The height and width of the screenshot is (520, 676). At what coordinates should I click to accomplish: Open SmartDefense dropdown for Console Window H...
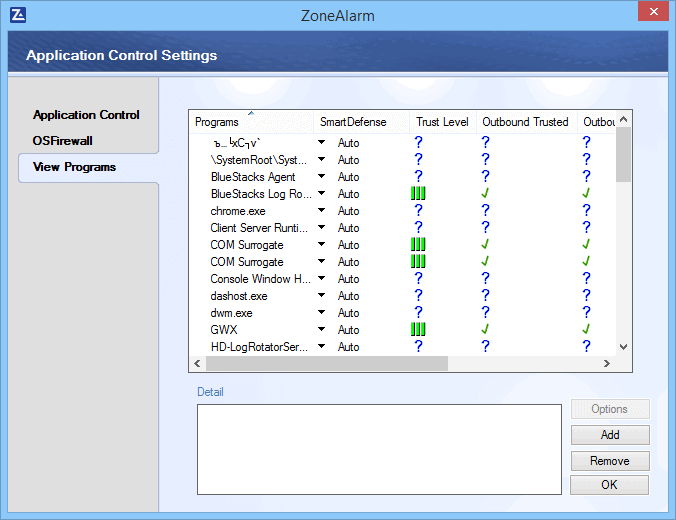pos(322,278)
